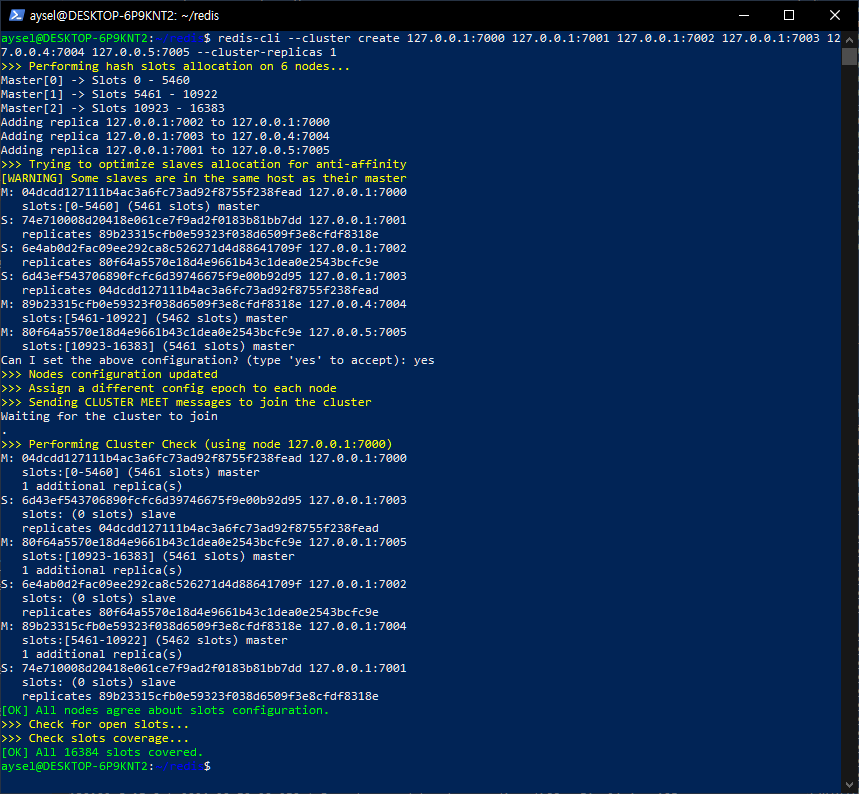Click the scrollbar down arrow
859x794 pixels.
tap(849, 784)
